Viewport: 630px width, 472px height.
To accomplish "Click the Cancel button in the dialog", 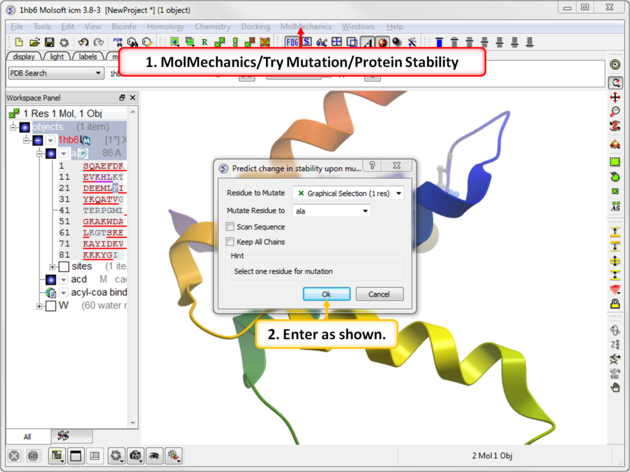I will click(379, 294).
